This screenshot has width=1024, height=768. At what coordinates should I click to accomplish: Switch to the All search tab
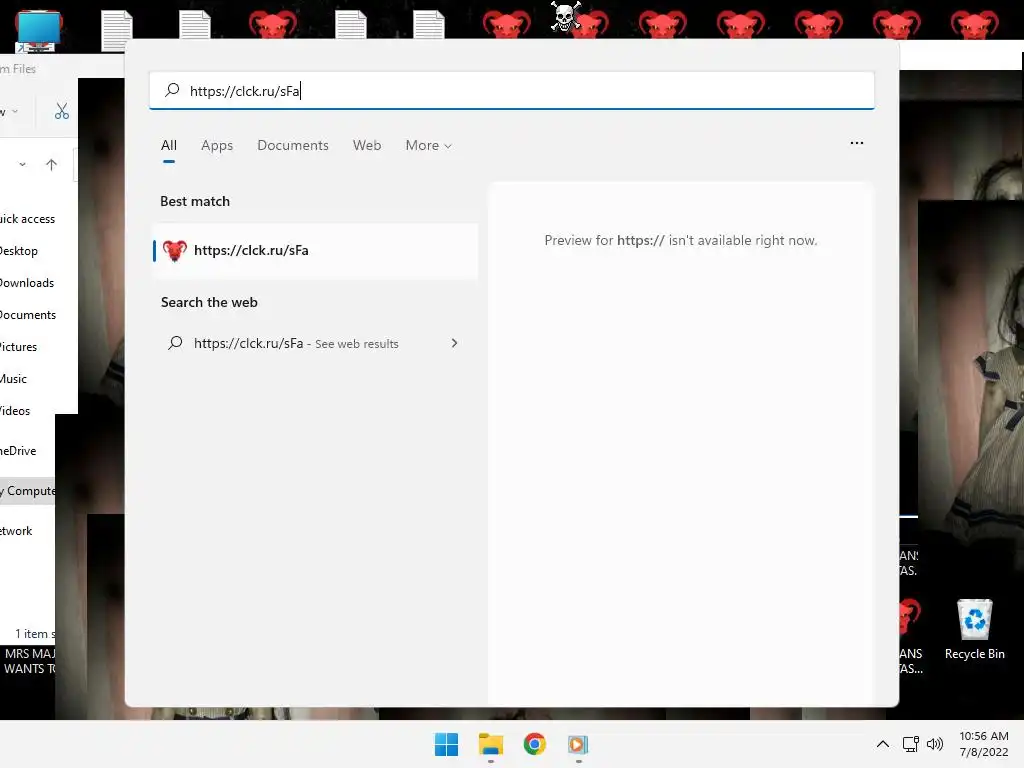[168, 146]
